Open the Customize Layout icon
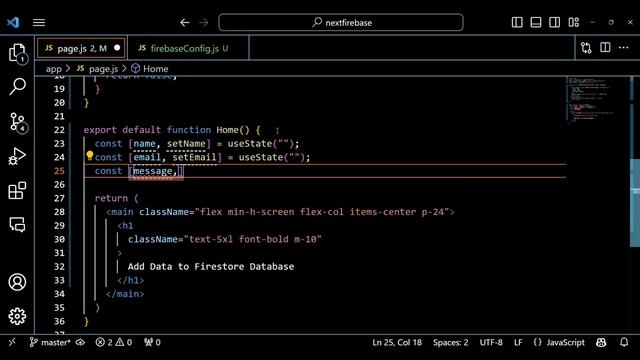This screenshot has height=360, width=640. tap(573, 22)
